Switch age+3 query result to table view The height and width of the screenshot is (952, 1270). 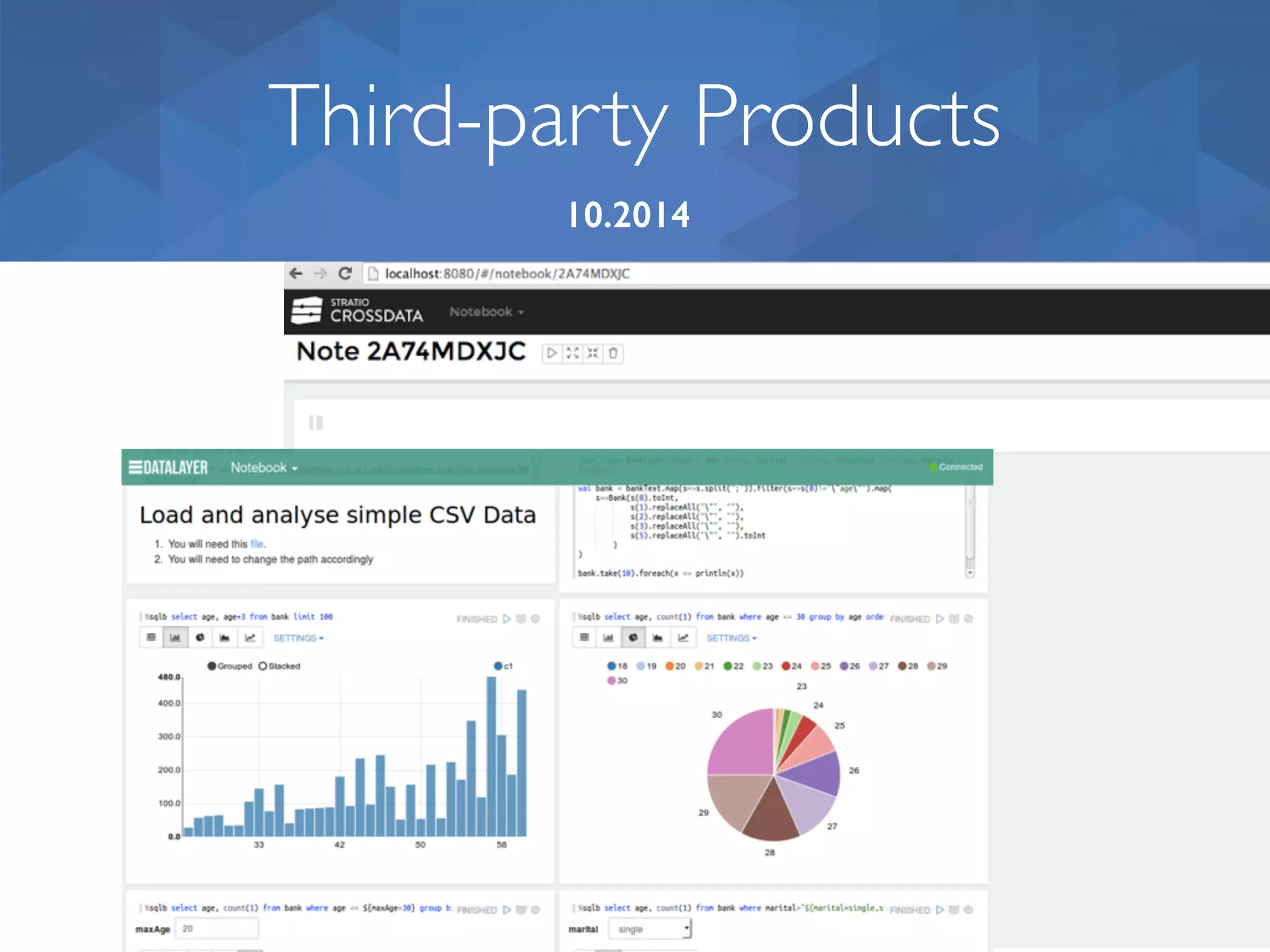coord(151,637)
